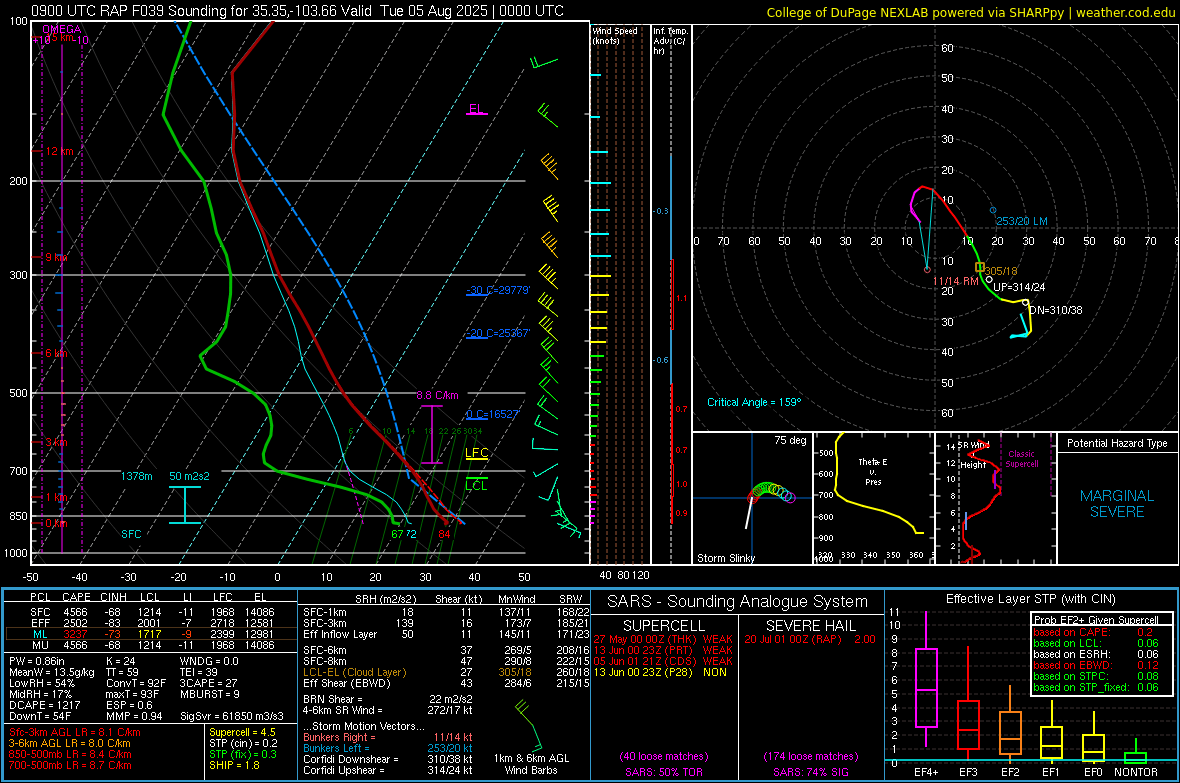Click the Supercell = 4.5 index
The width and height of the screenshot is (1180, 783).
(x=242, y=732)
